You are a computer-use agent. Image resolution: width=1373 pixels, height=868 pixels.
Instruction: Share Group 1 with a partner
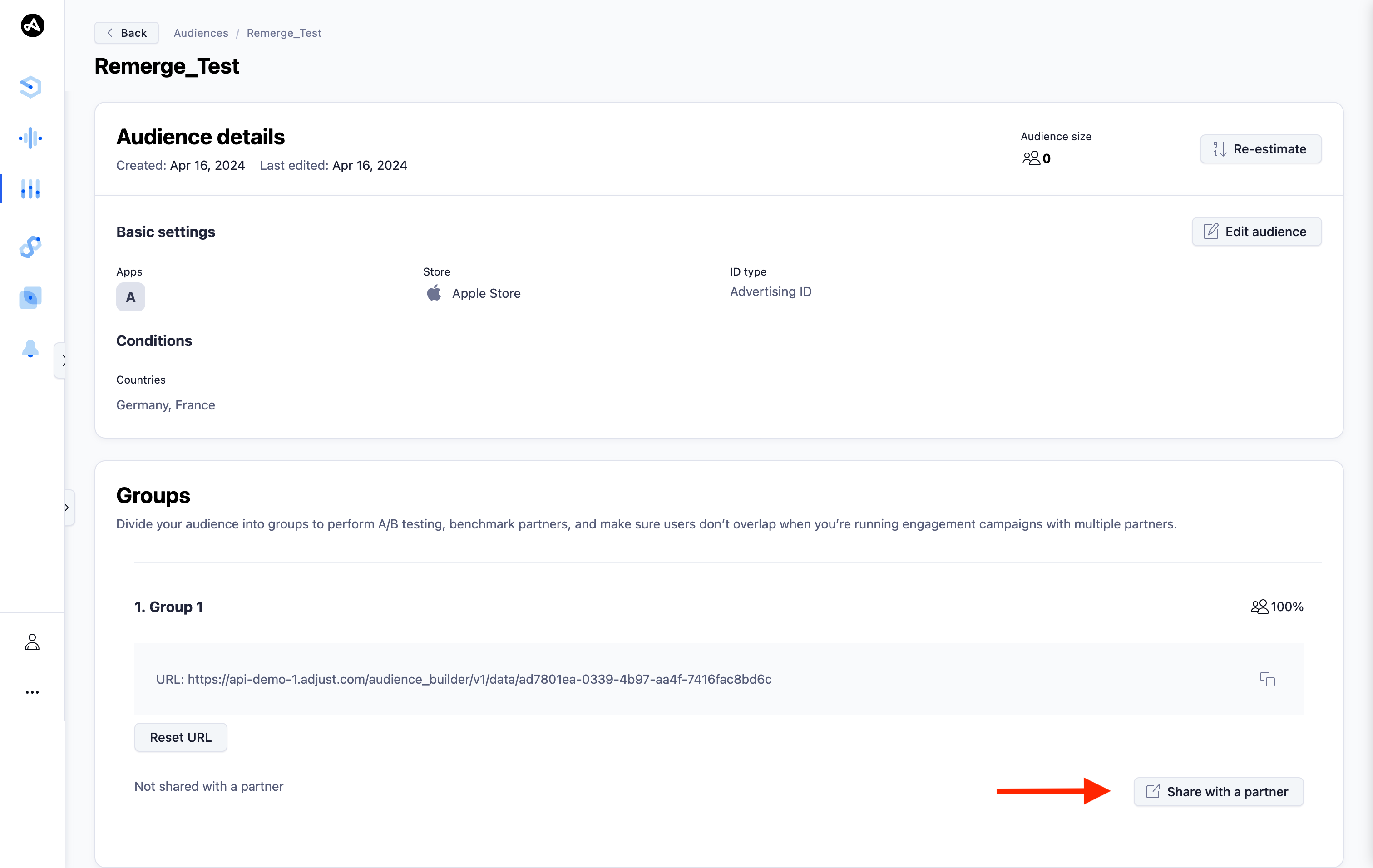(1219, 792)
